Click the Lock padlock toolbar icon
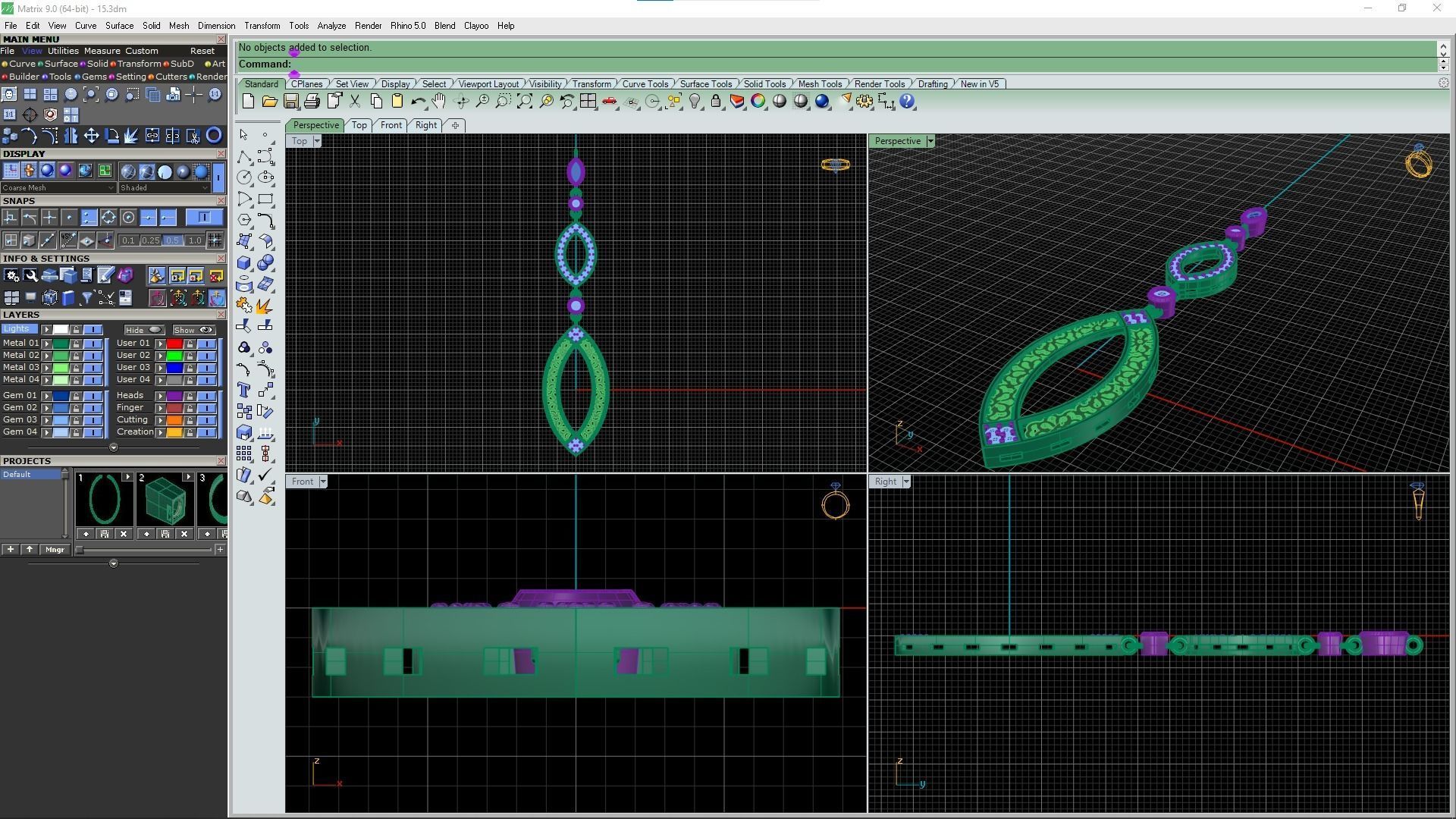This screenshot has width=1456, height=819. (x=716, y=102)
